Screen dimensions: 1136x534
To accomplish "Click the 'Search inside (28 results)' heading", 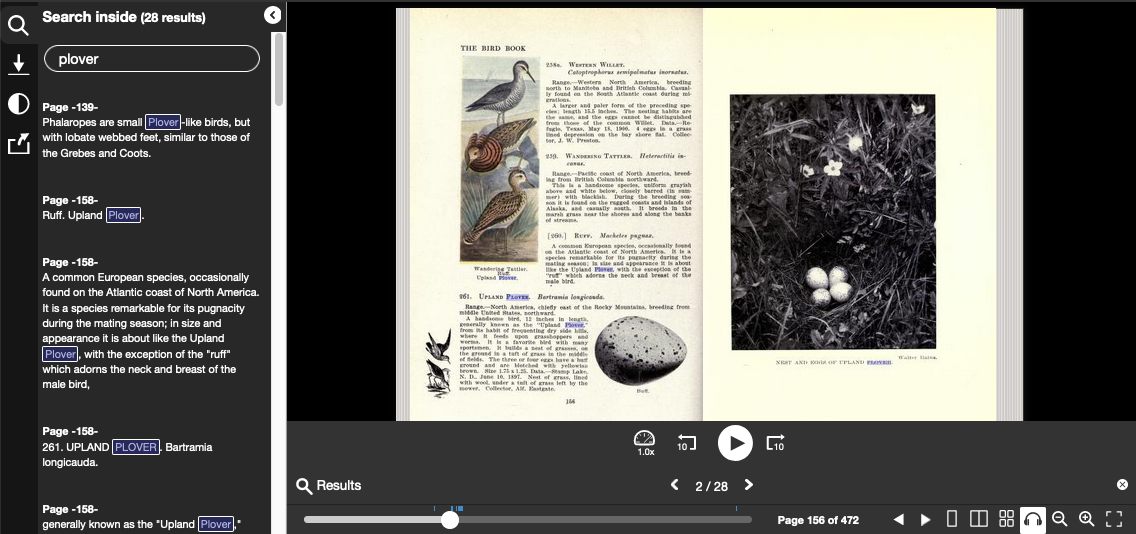I will click(124, 17).
